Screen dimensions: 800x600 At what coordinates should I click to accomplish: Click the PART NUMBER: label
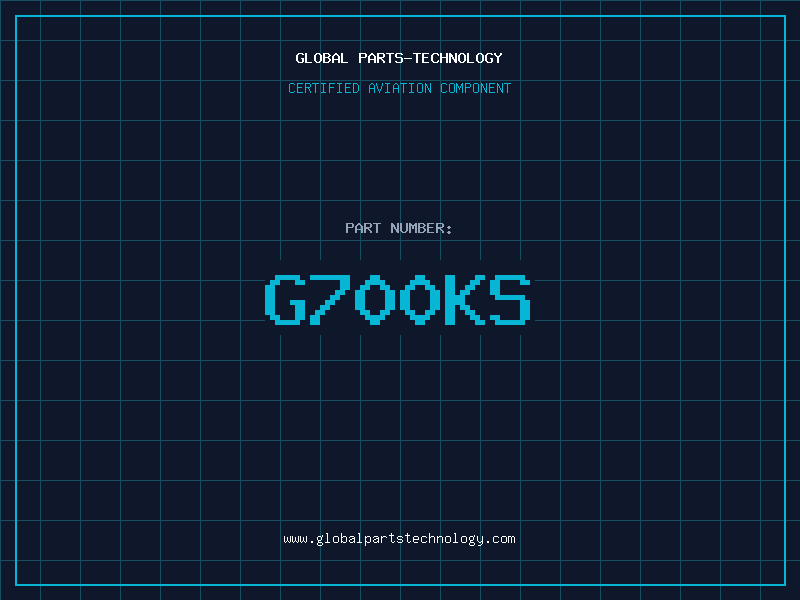tap(399, 228)
